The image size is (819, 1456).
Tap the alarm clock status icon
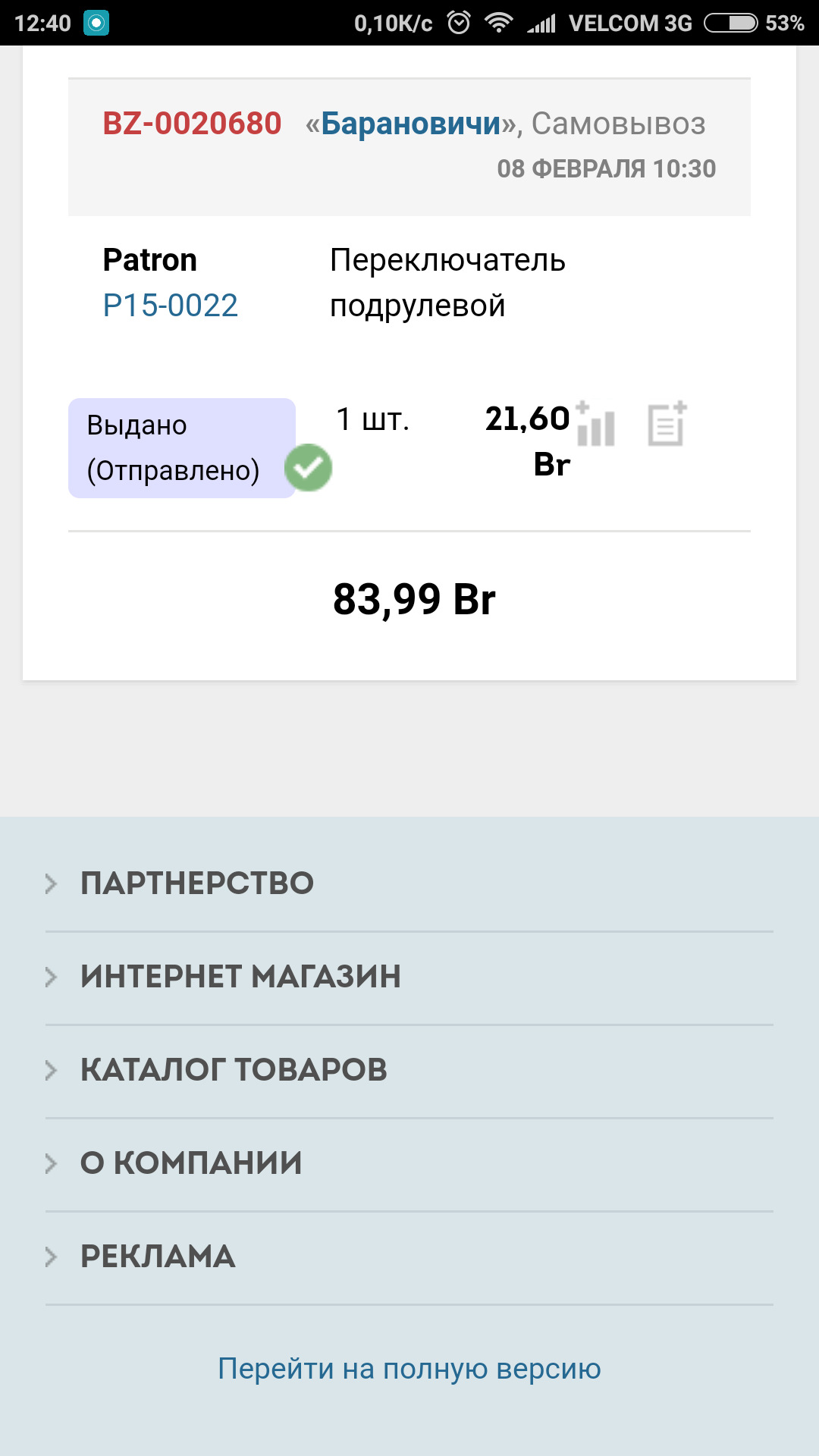[x=459, y=23]
